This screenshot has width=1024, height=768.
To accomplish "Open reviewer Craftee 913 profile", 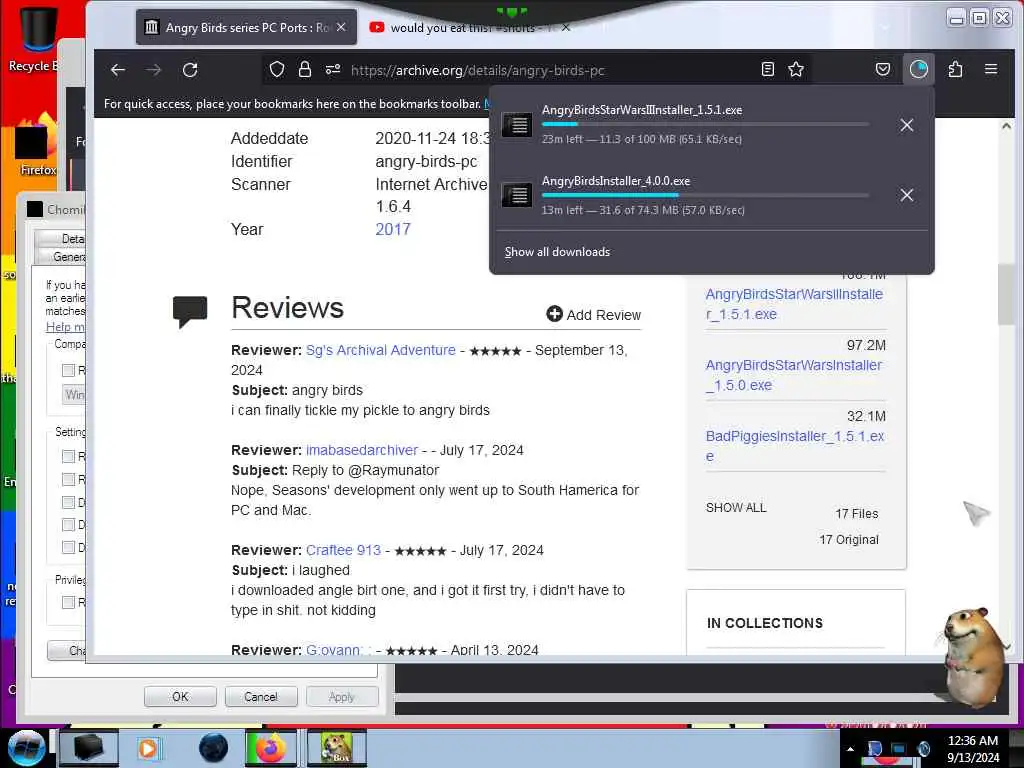I will pos(344,550).
